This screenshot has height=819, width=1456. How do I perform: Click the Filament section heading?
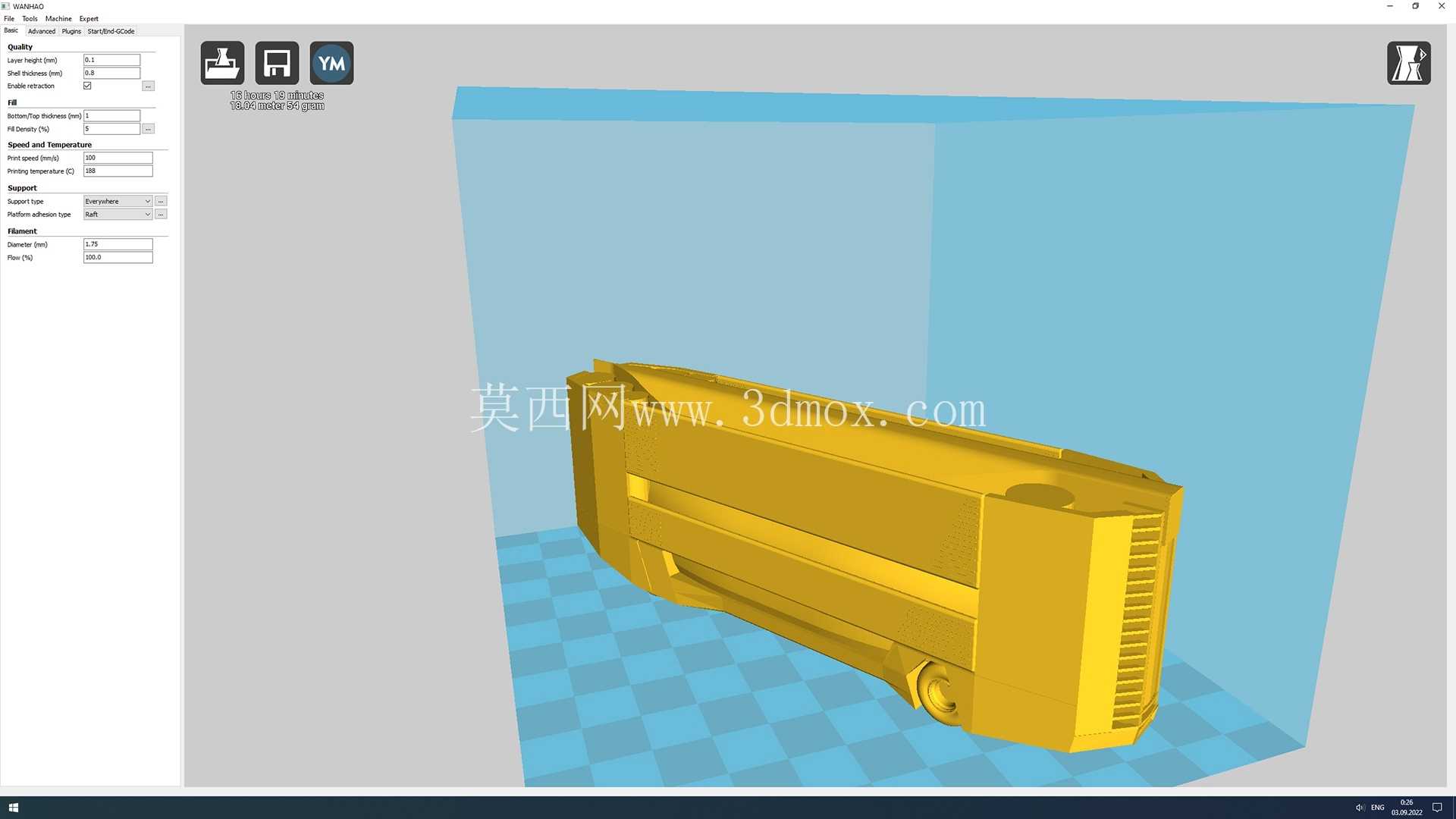tap(22, 231)
